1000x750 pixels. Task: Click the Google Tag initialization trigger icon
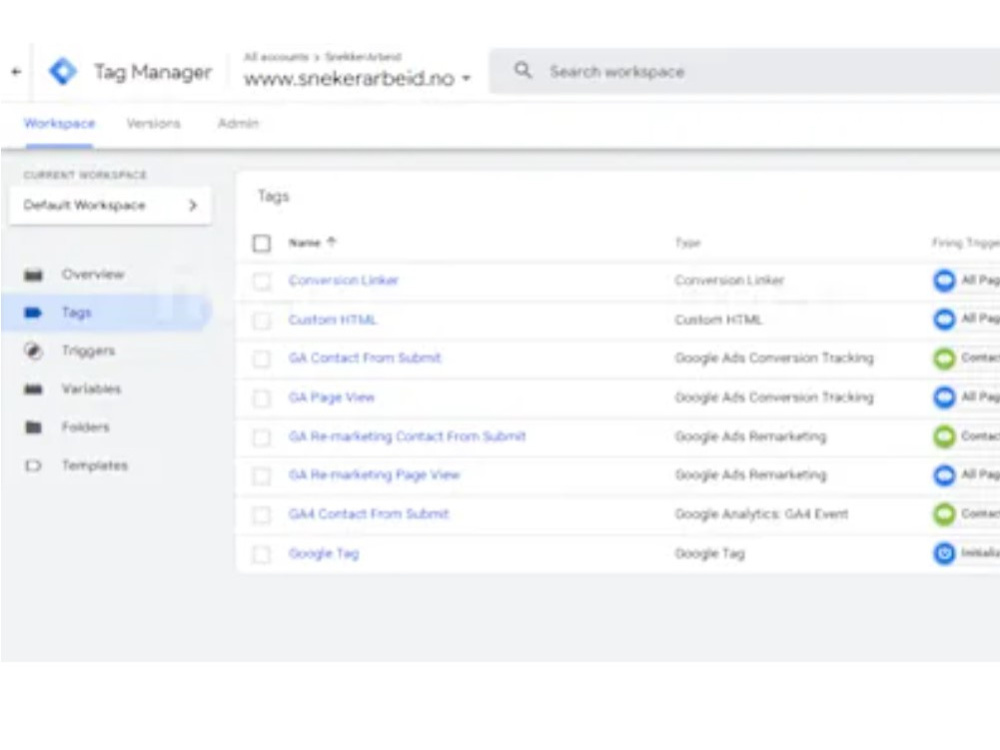[x=945, y=553]
